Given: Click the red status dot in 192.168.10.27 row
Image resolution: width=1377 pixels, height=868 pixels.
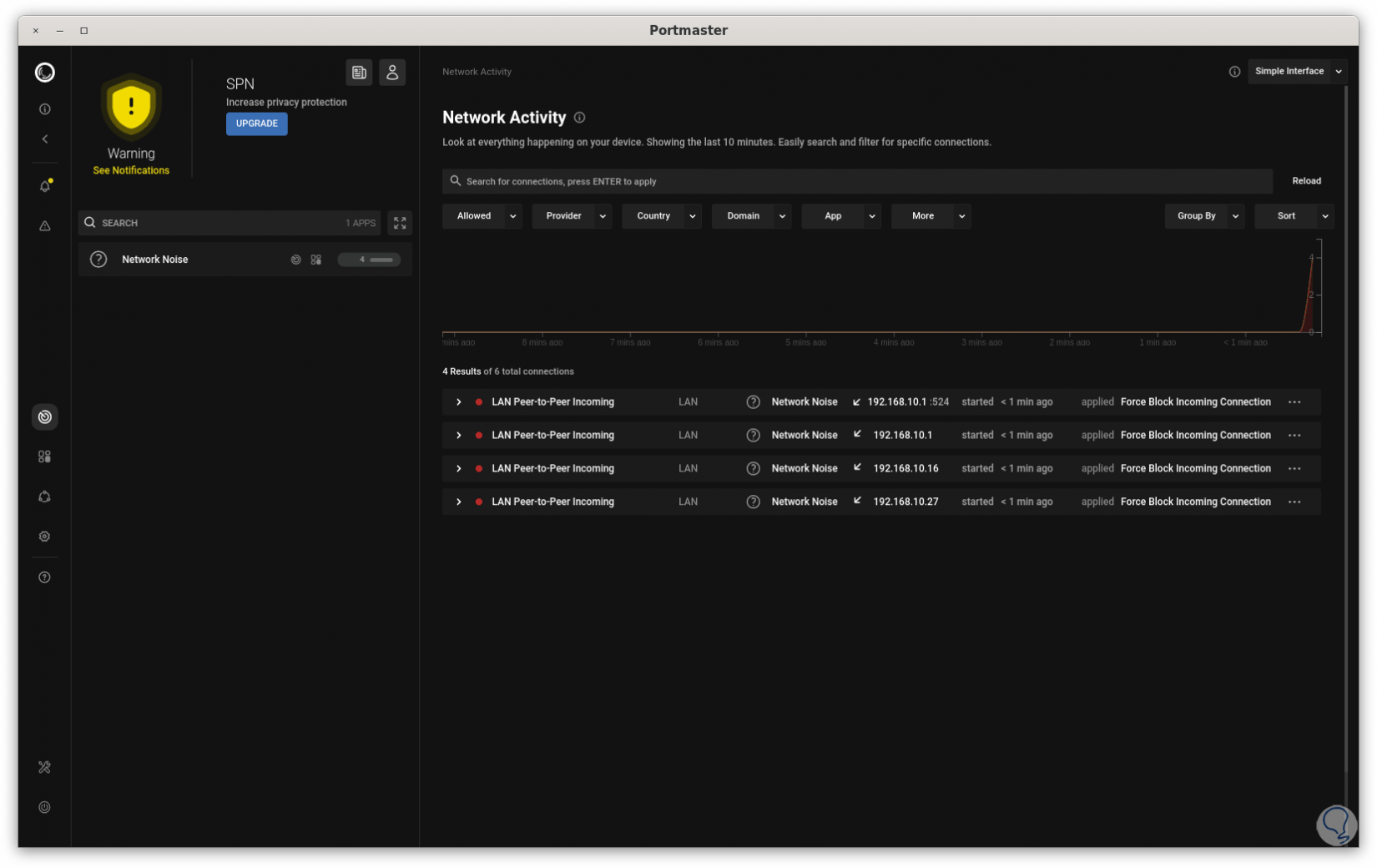Looking at the screenshot, I should click(479, 502).
